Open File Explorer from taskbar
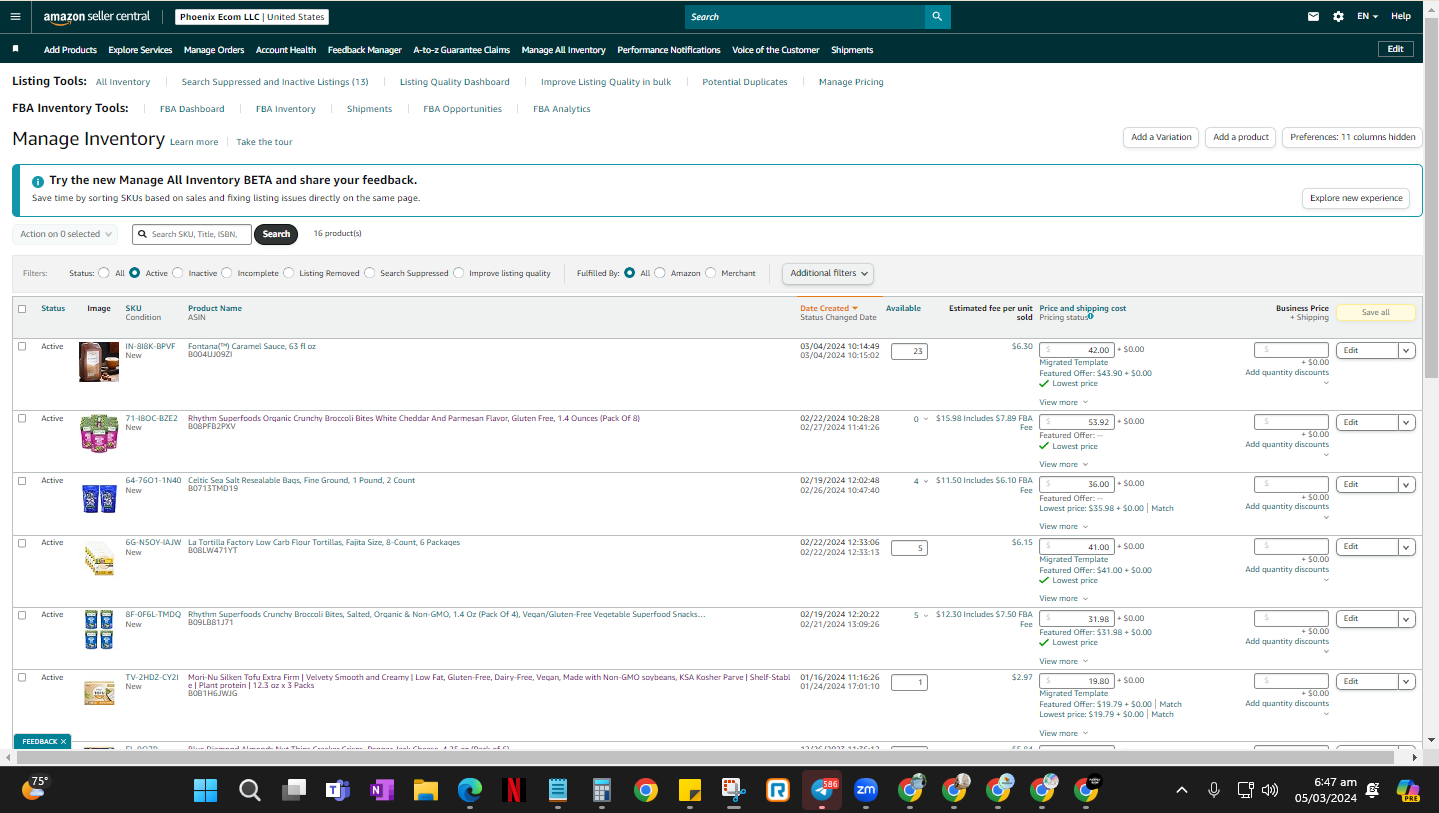Viewport: 1439px width, 813px height. pyautogui.click(x=426, y=790)
